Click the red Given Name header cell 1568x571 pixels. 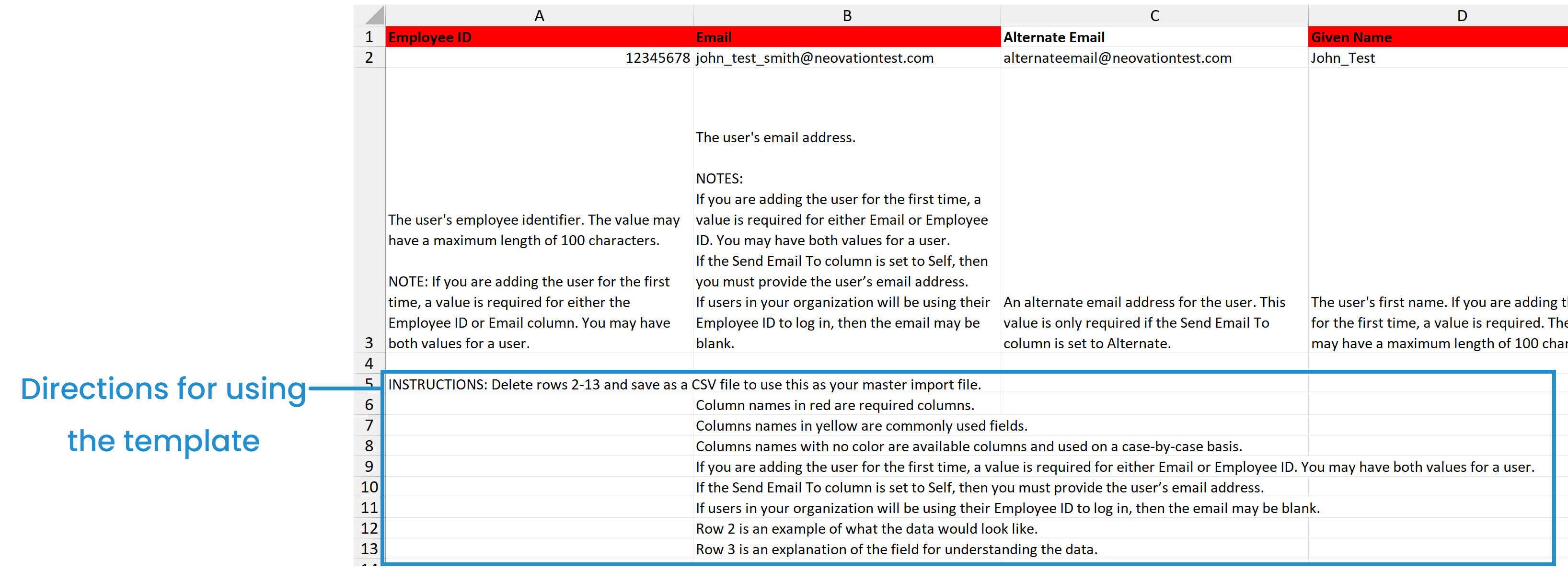click(x=1438, y=36)
